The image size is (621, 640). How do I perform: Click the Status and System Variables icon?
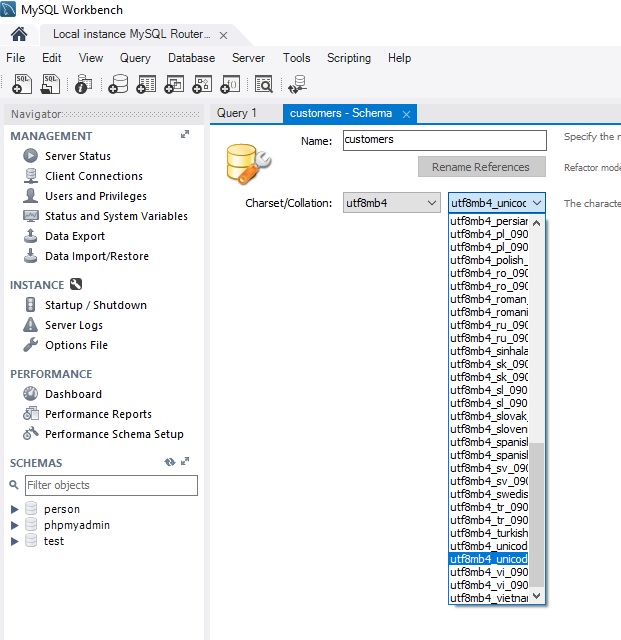(31, 216)
